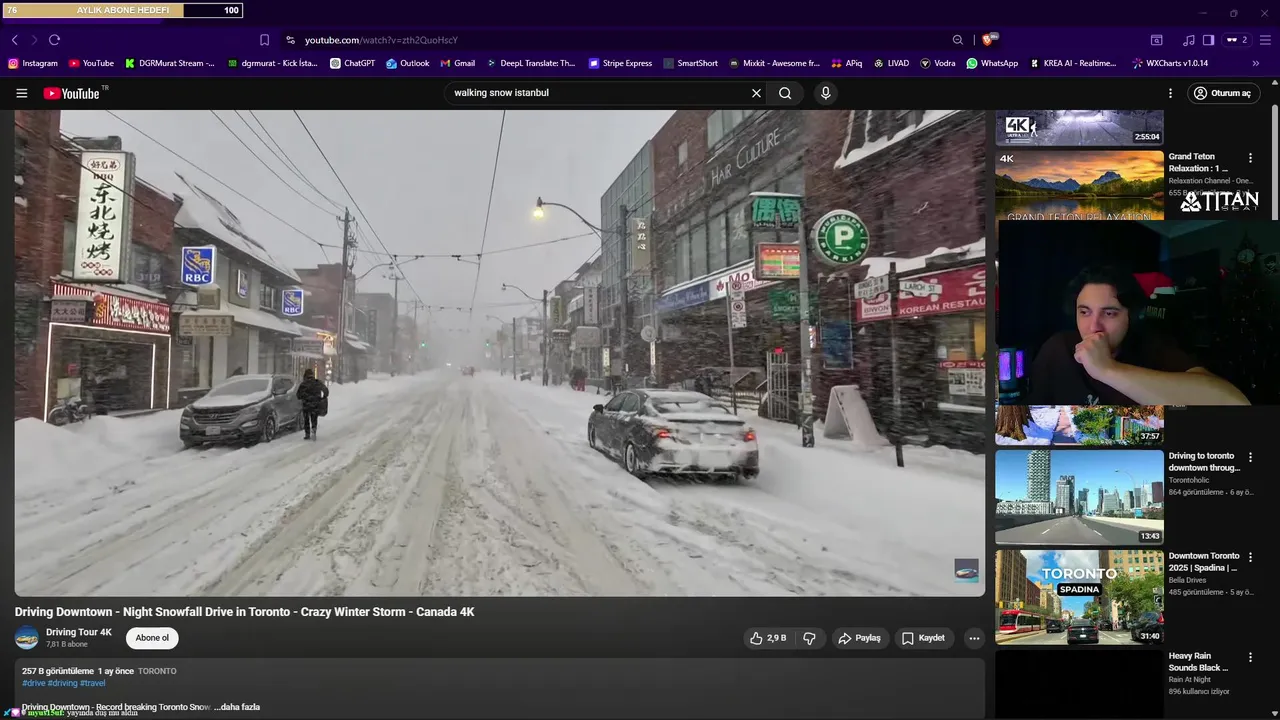Open the Driving to toronto downtown video title
The height and width of the screenshot is (720, 1280).
coord(1204,462)
